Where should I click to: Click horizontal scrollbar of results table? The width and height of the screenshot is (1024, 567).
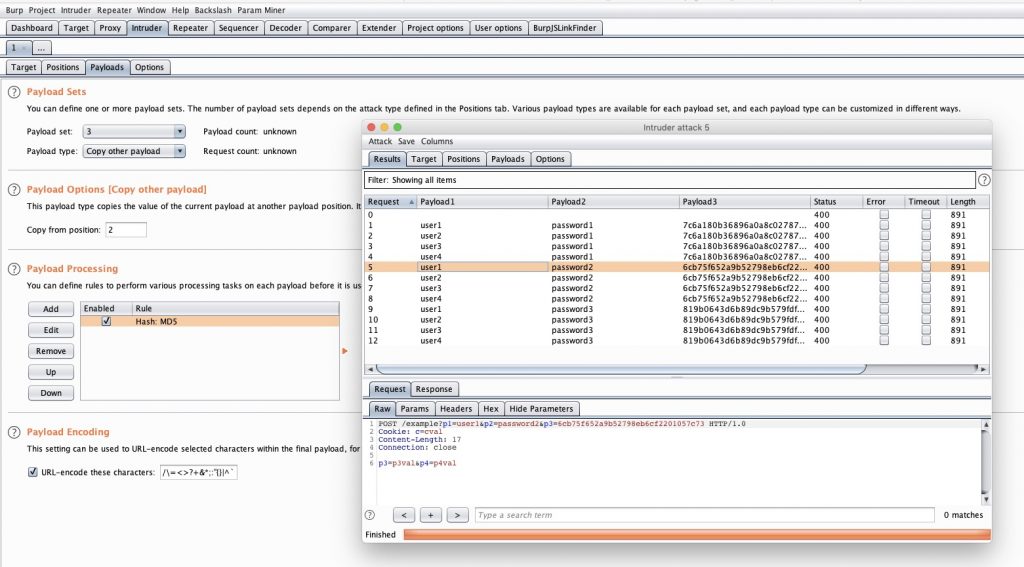(x=621, y=369)
